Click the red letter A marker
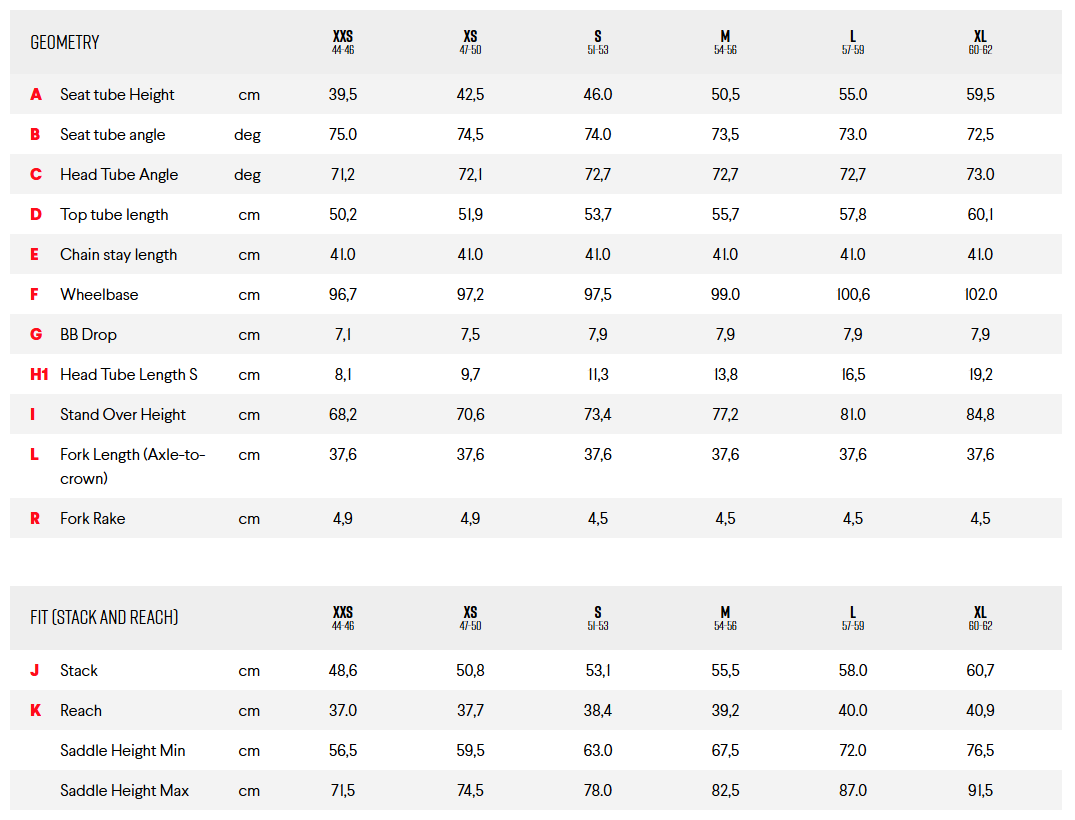The image size is (1075, 820). (36, 94)
